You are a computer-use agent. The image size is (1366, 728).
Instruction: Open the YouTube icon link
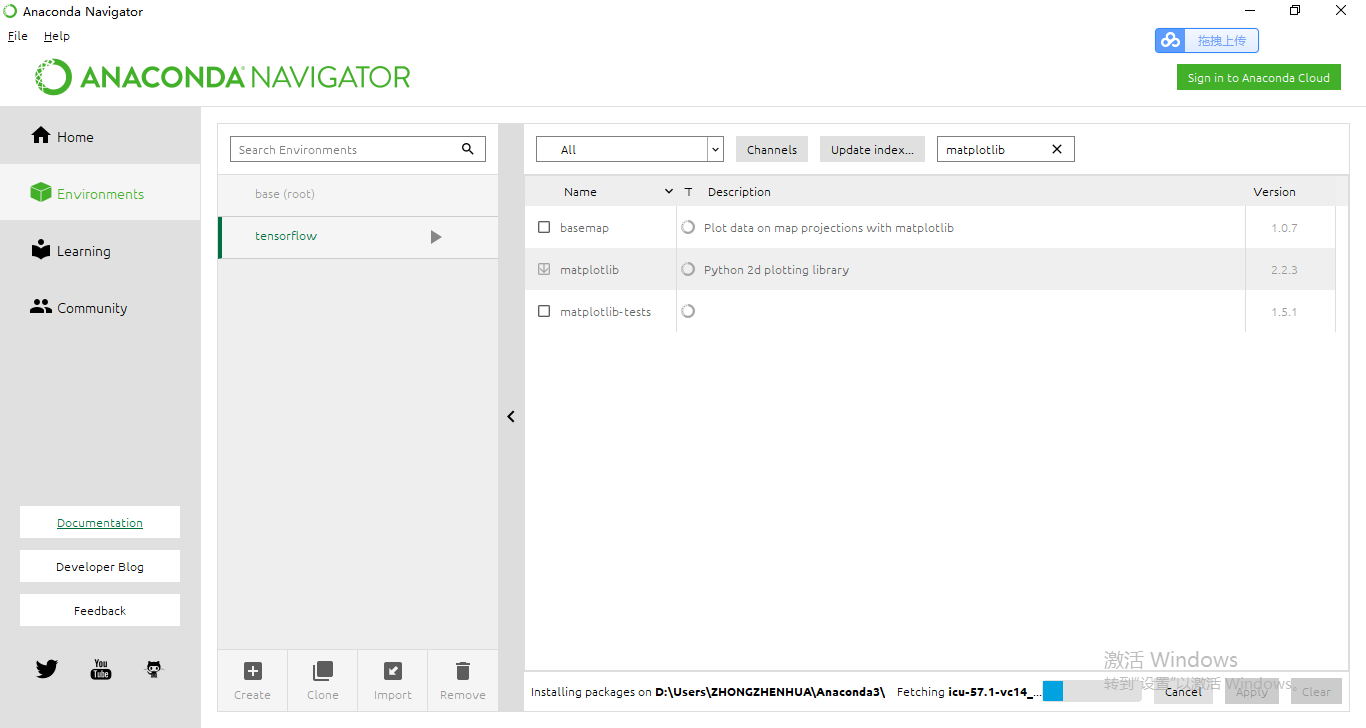coord(101,669)
